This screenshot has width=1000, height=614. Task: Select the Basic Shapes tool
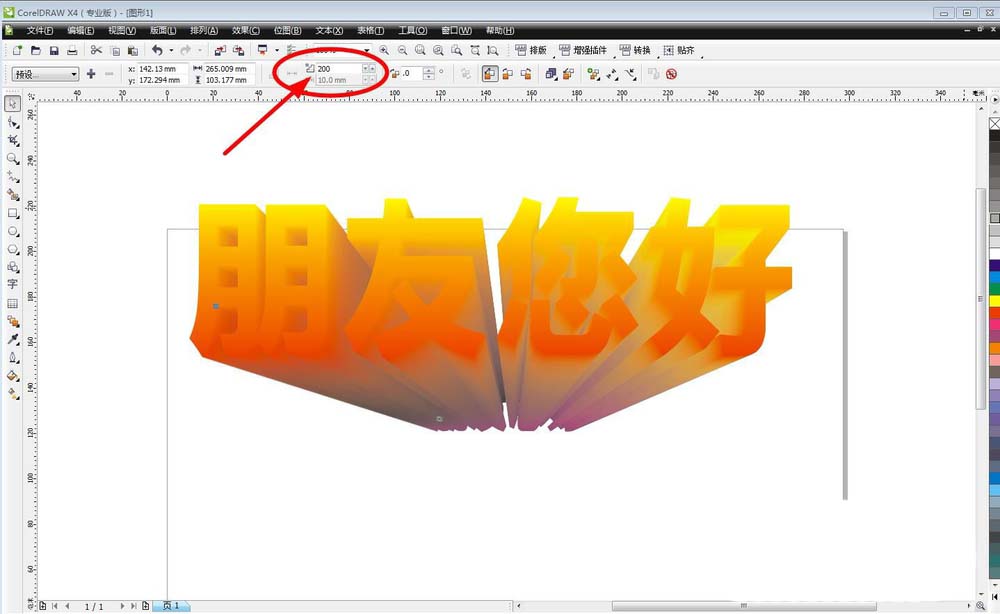(x=13, y=267)
